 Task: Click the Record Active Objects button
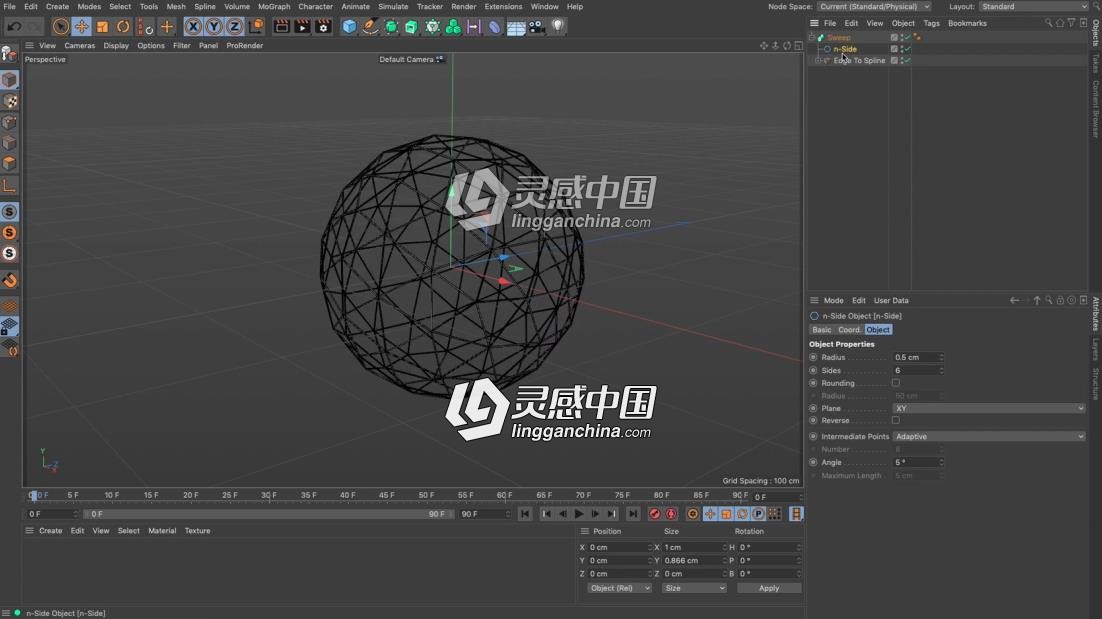click(x=654, y=514)
